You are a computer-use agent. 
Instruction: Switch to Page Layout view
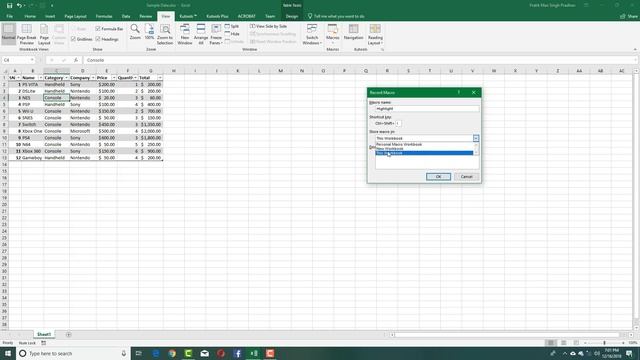click(x=44, y=34)
